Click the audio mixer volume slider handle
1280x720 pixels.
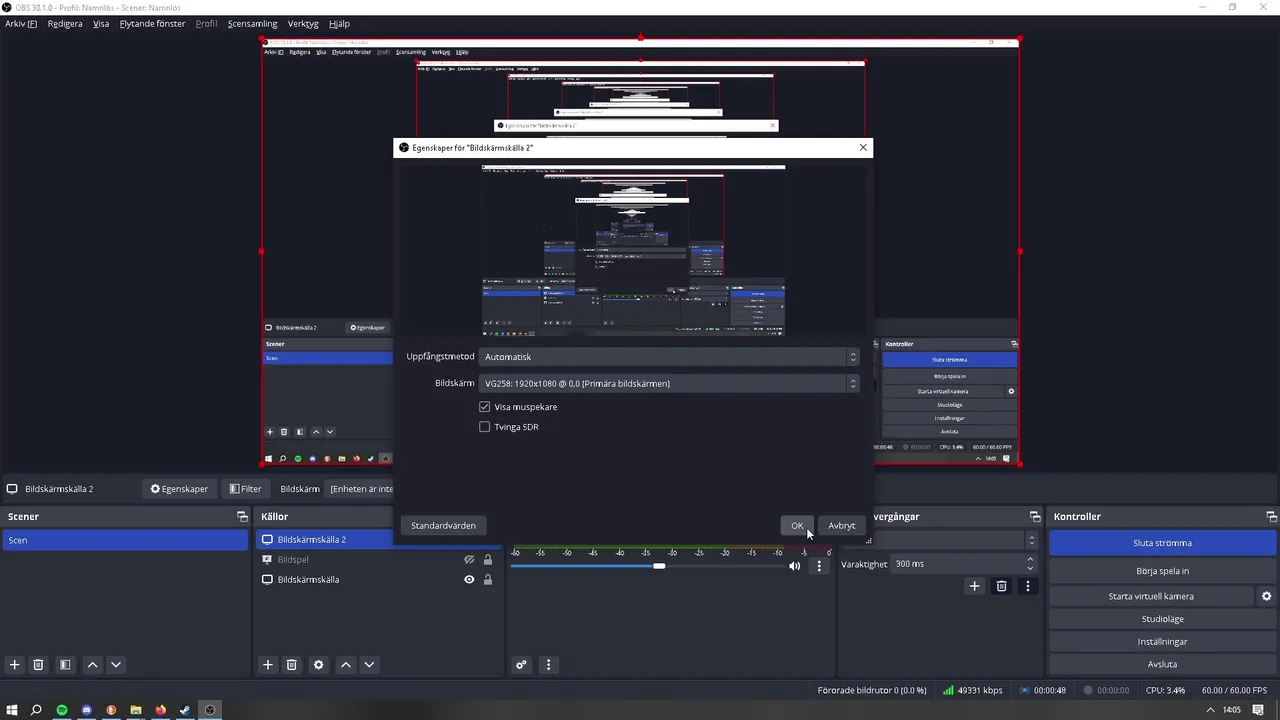tap(659, 566)
